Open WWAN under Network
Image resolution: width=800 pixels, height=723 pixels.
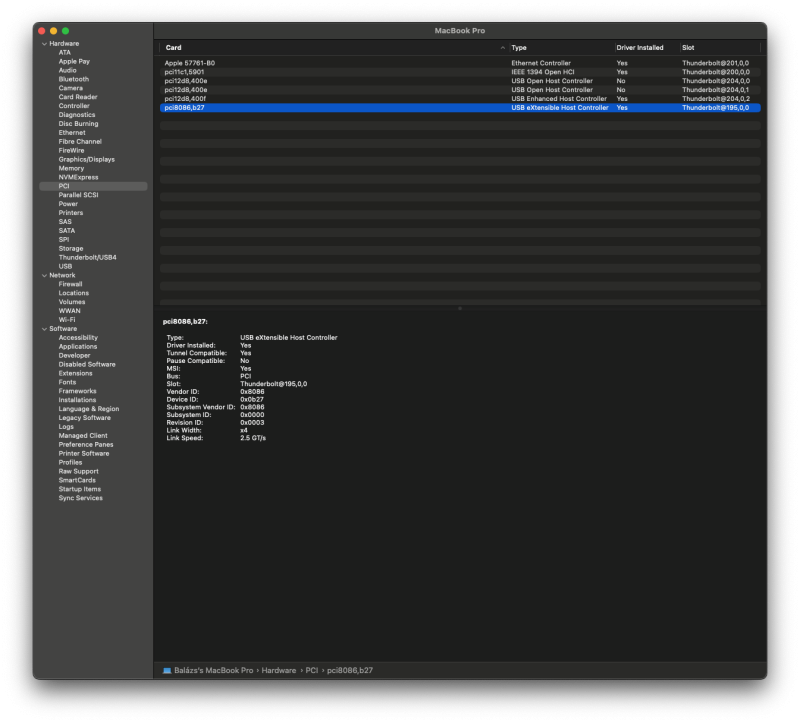(x=69, y=311)
